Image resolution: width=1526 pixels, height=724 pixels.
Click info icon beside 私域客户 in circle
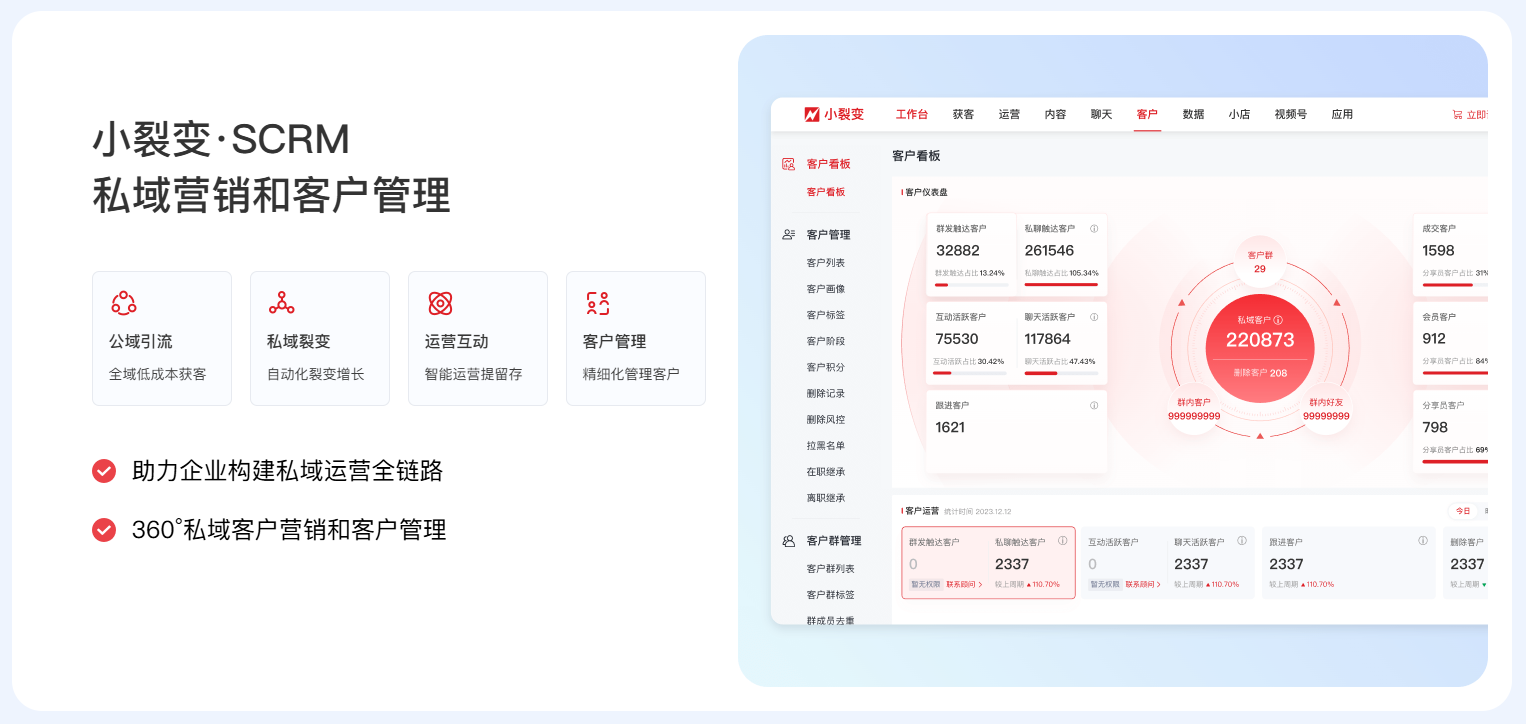pyautogui.click(x=1278, y=320)
